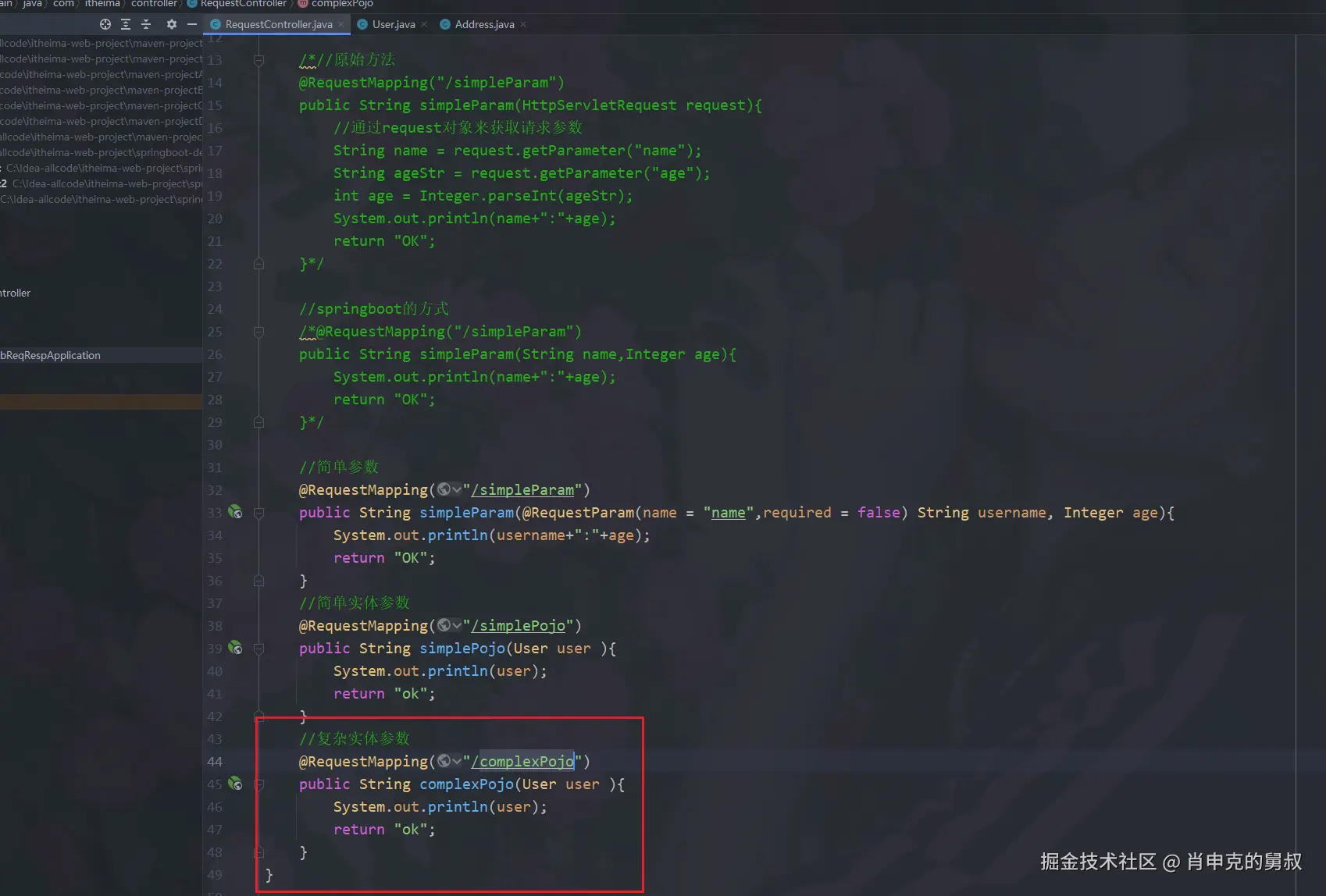Screen dimensions: 1326x896
Task: Fold the complexPojo method at line 45
Action: click(x=258, y=784)
